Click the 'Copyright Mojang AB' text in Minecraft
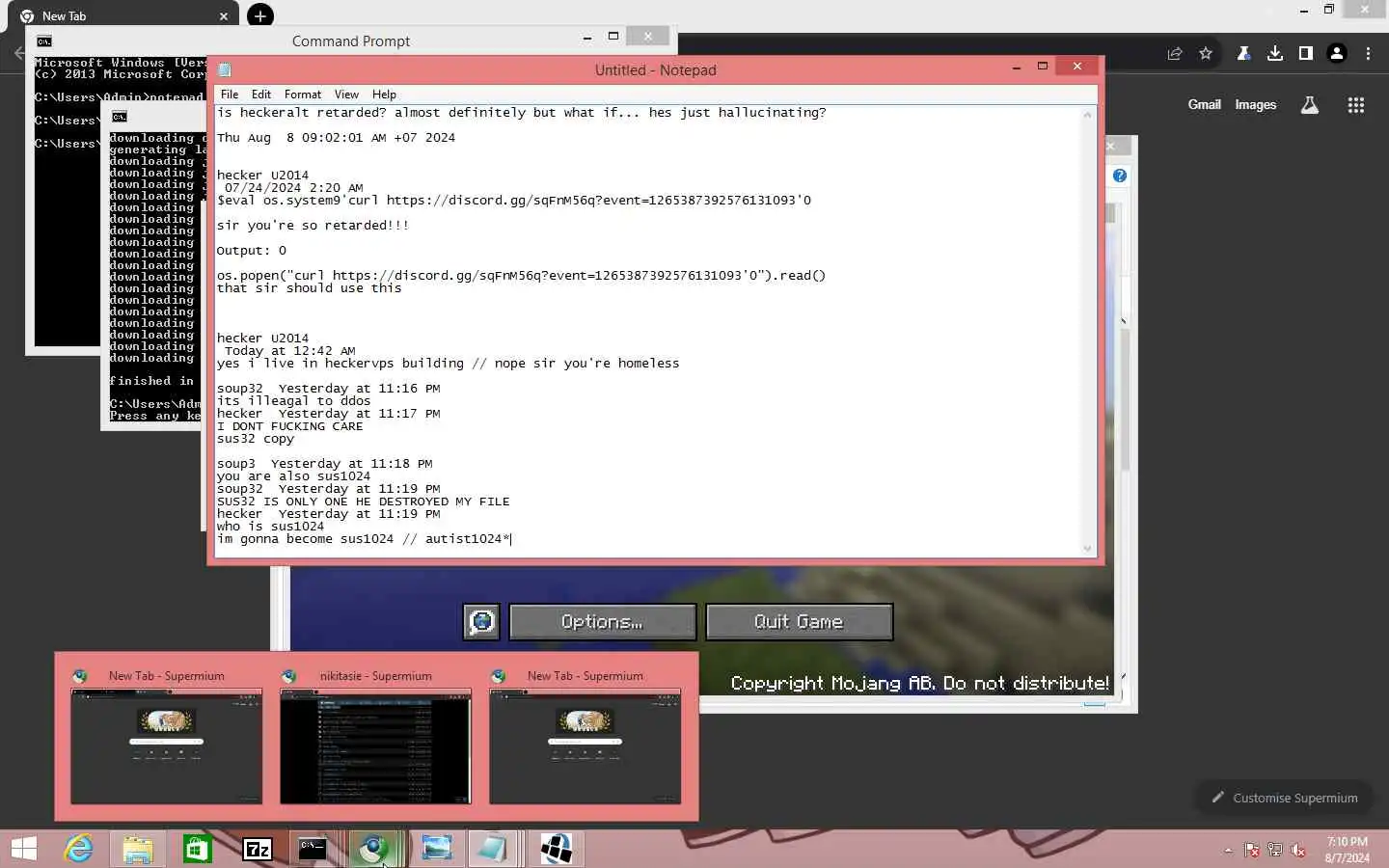 pos(920,683)
